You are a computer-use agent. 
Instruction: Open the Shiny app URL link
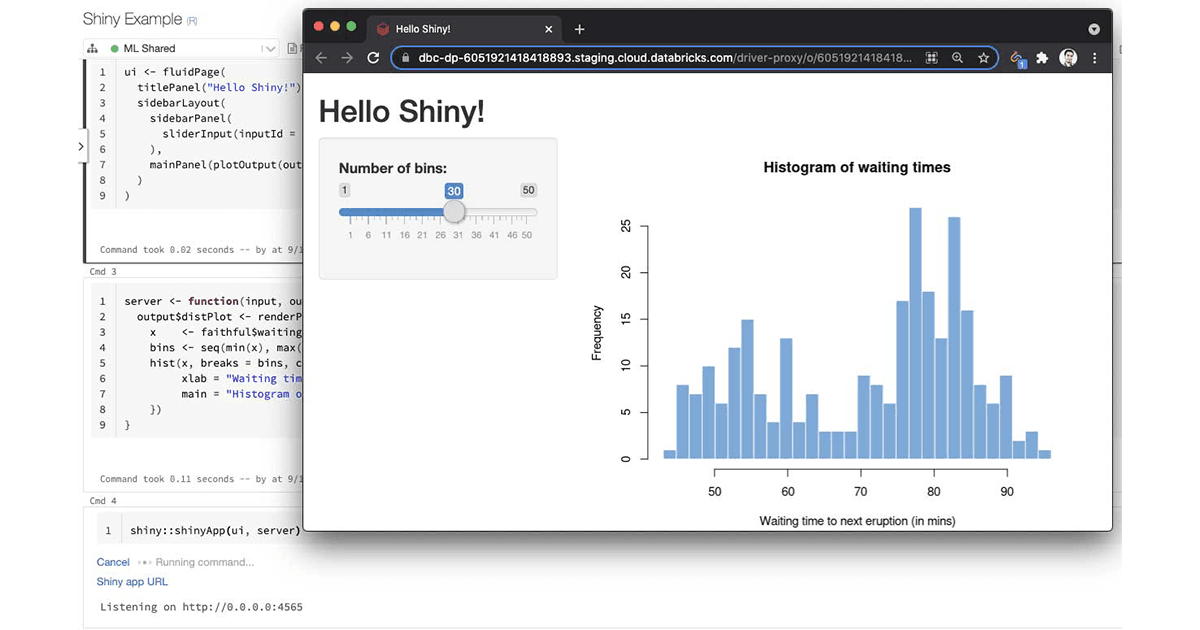[132, 581]
